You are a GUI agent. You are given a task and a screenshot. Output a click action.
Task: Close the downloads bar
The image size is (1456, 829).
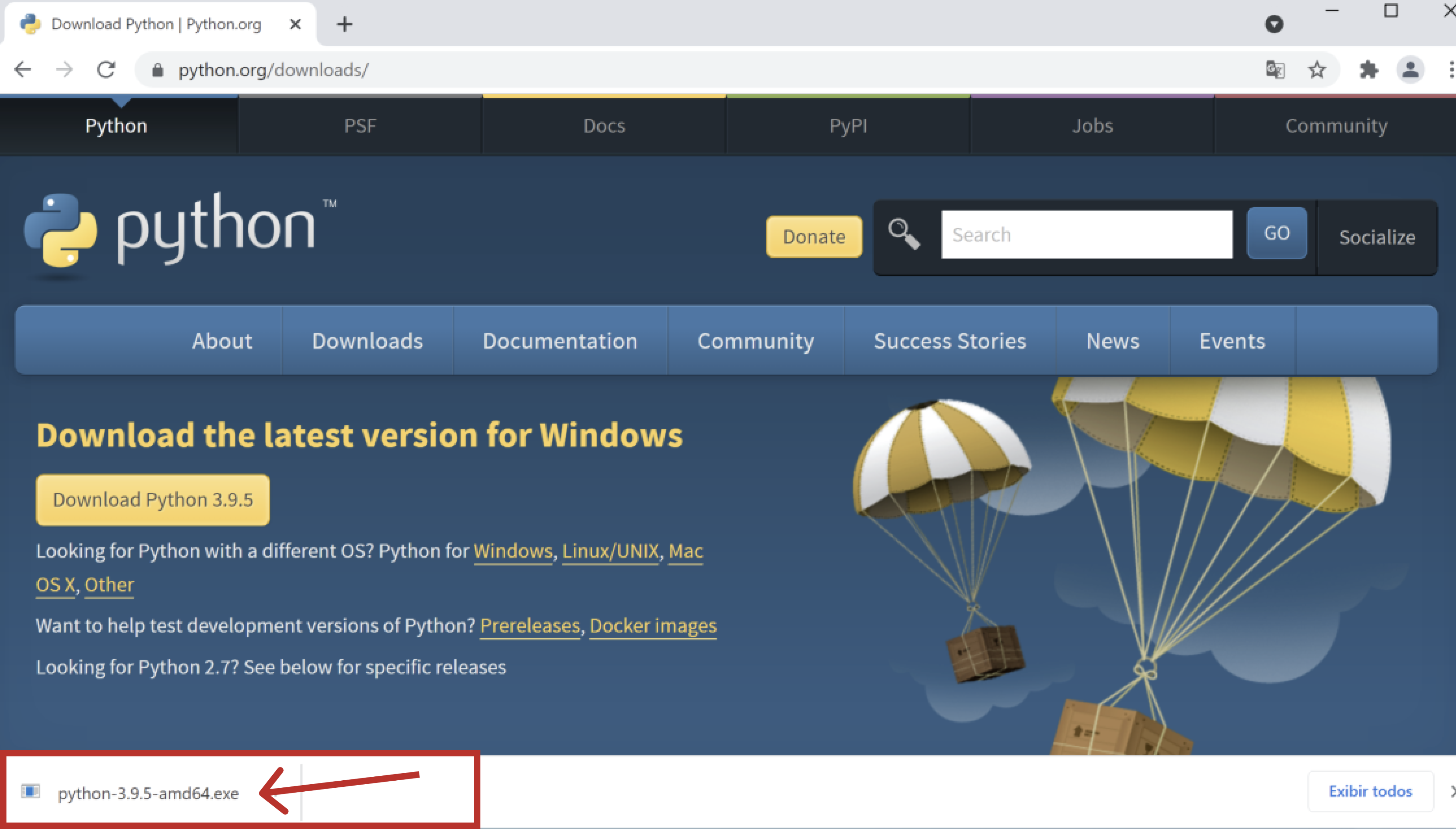point(1452,791)
